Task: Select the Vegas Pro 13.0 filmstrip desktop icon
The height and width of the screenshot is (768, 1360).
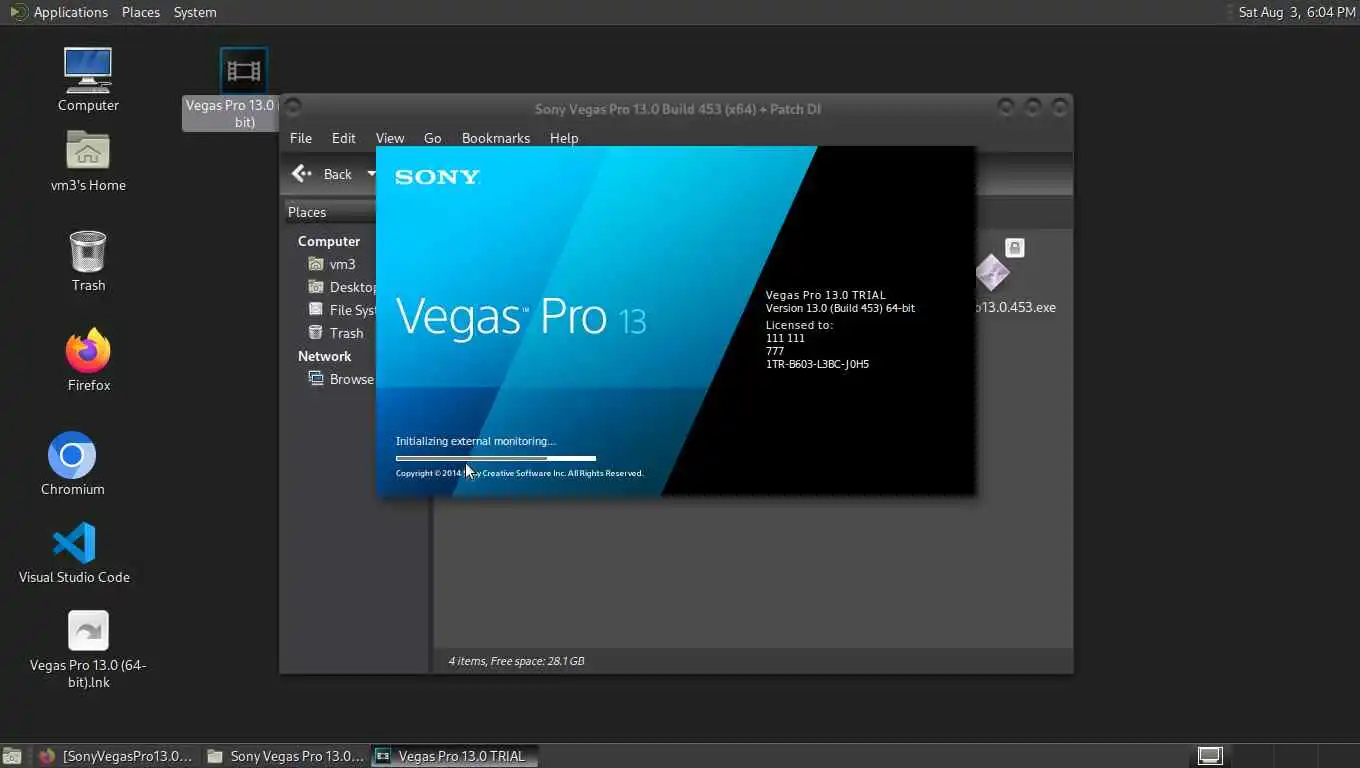Action: (x=244, y=71)
